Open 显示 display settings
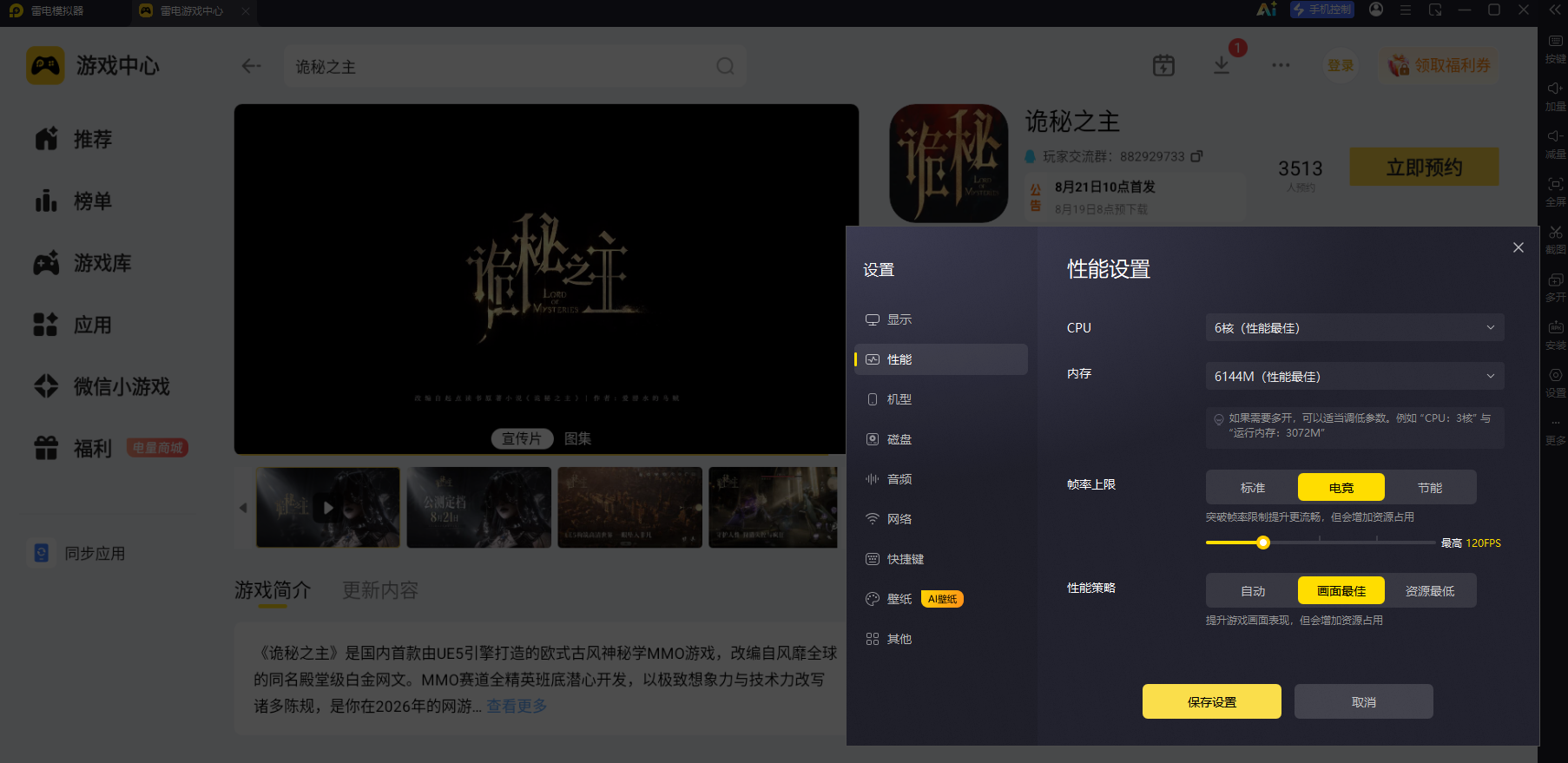 pos(941,319)
